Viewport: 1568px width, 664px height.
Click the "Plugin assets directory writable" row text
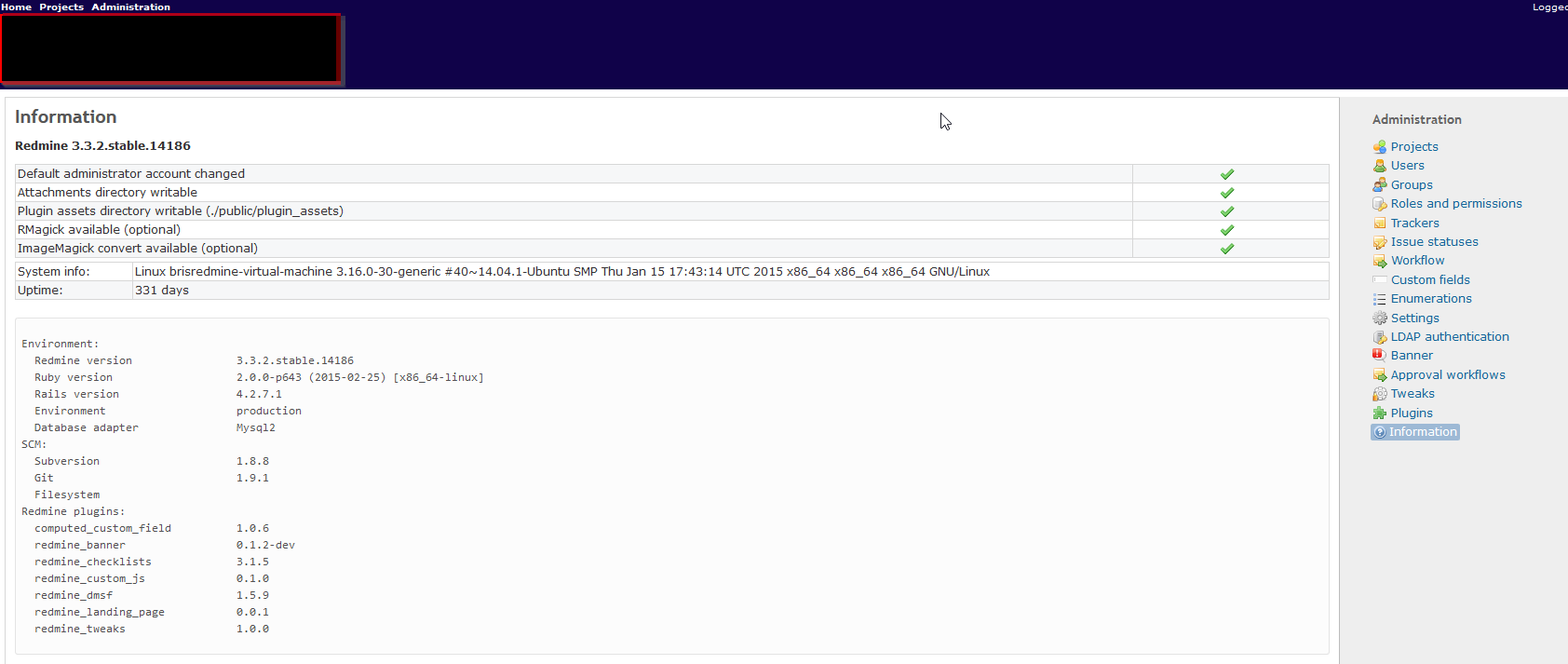tap(181, 211)
